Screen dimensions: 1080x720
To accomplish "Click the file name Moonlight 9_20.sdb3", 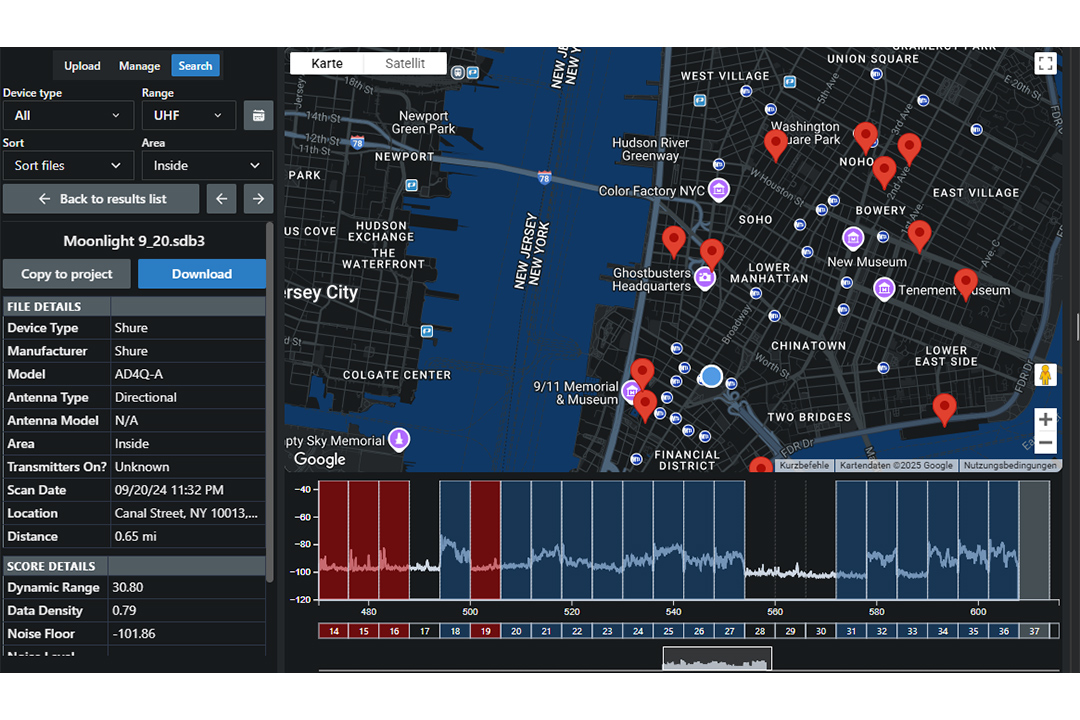I will coord(134,241).
